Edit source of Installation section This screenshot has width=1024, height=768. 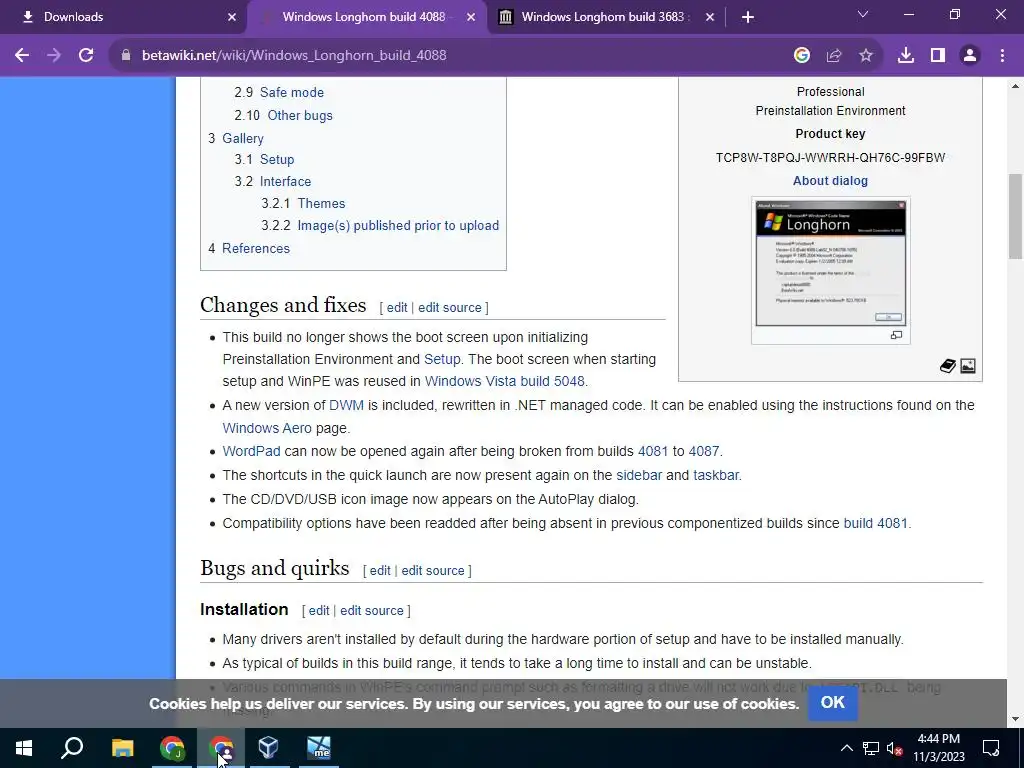point(372,611)
